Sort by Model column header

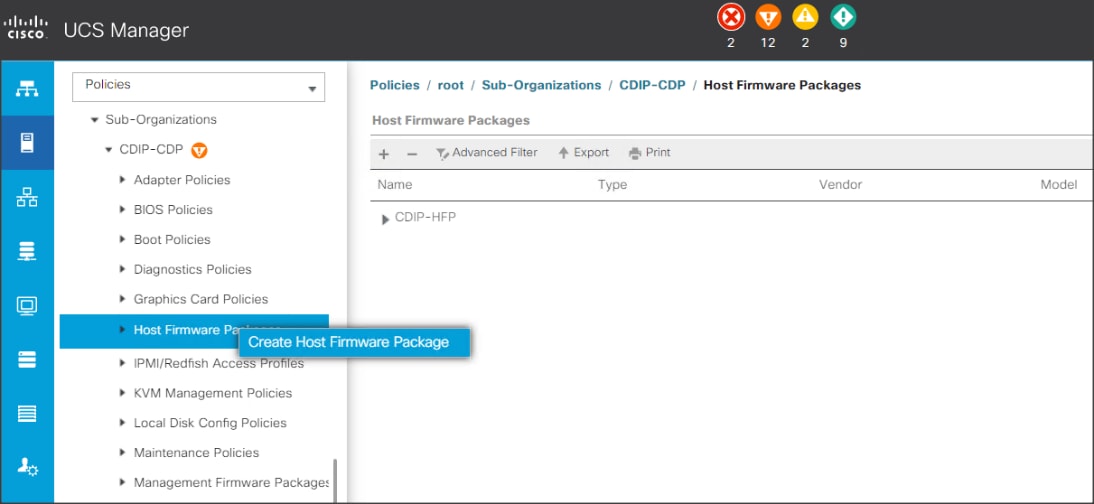pos(1058,185)
